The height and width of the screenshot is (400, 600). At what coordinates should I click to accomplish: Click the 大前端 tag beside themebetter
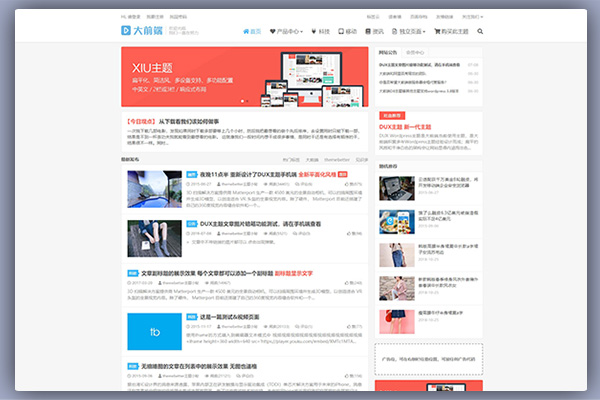point(312,160)
